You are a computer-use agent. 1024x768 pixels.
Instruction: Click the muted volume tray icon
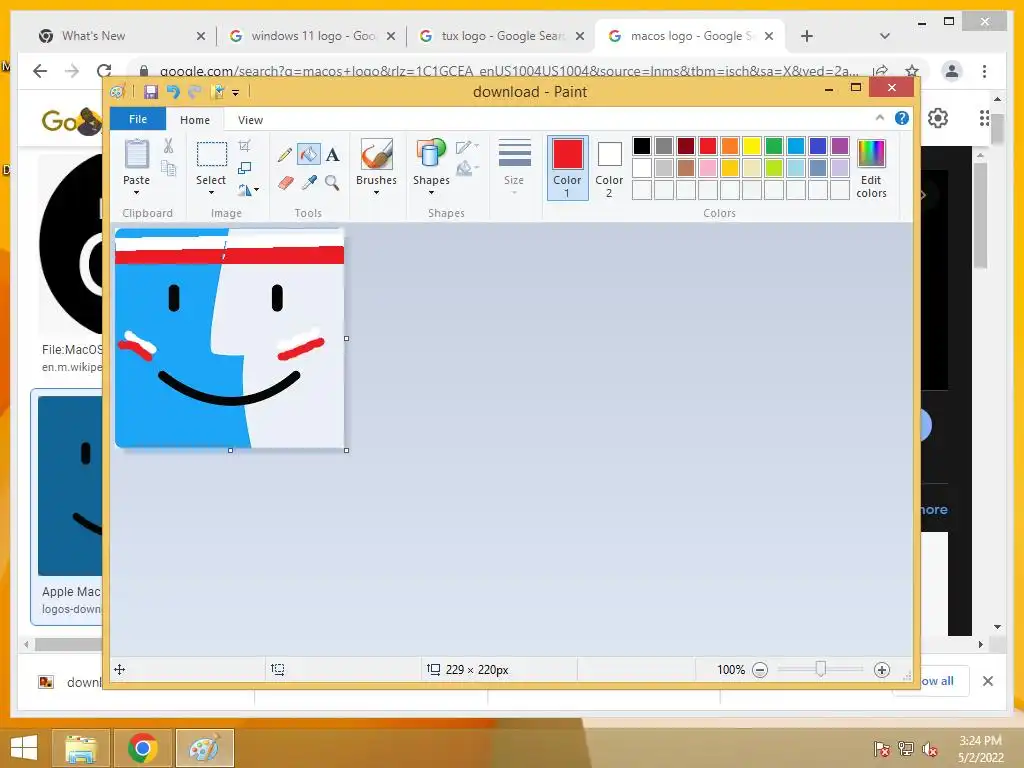click(x=930, y=749)
